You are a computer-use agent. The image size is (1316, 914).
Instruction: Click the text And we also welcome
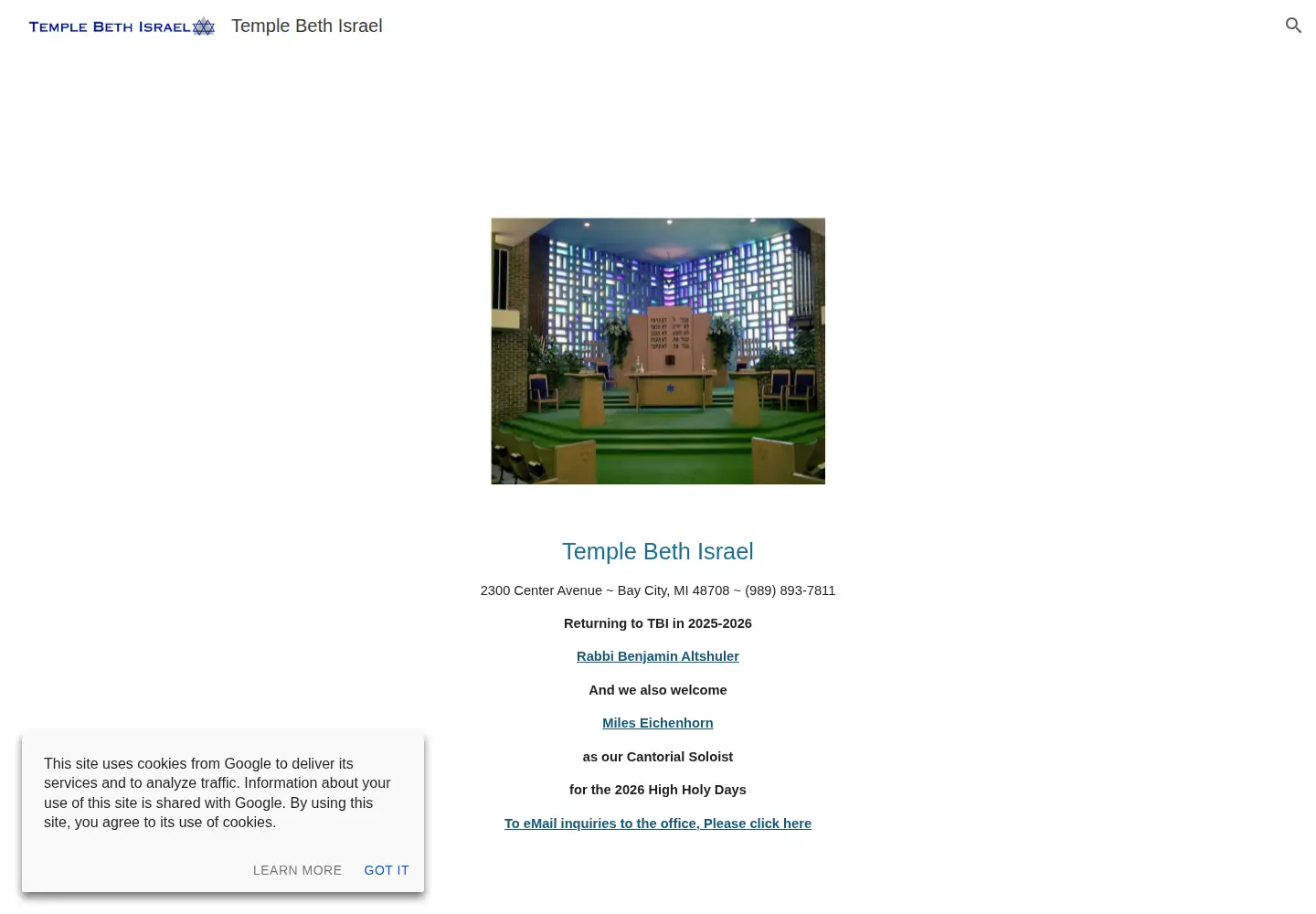click(658, 690)
